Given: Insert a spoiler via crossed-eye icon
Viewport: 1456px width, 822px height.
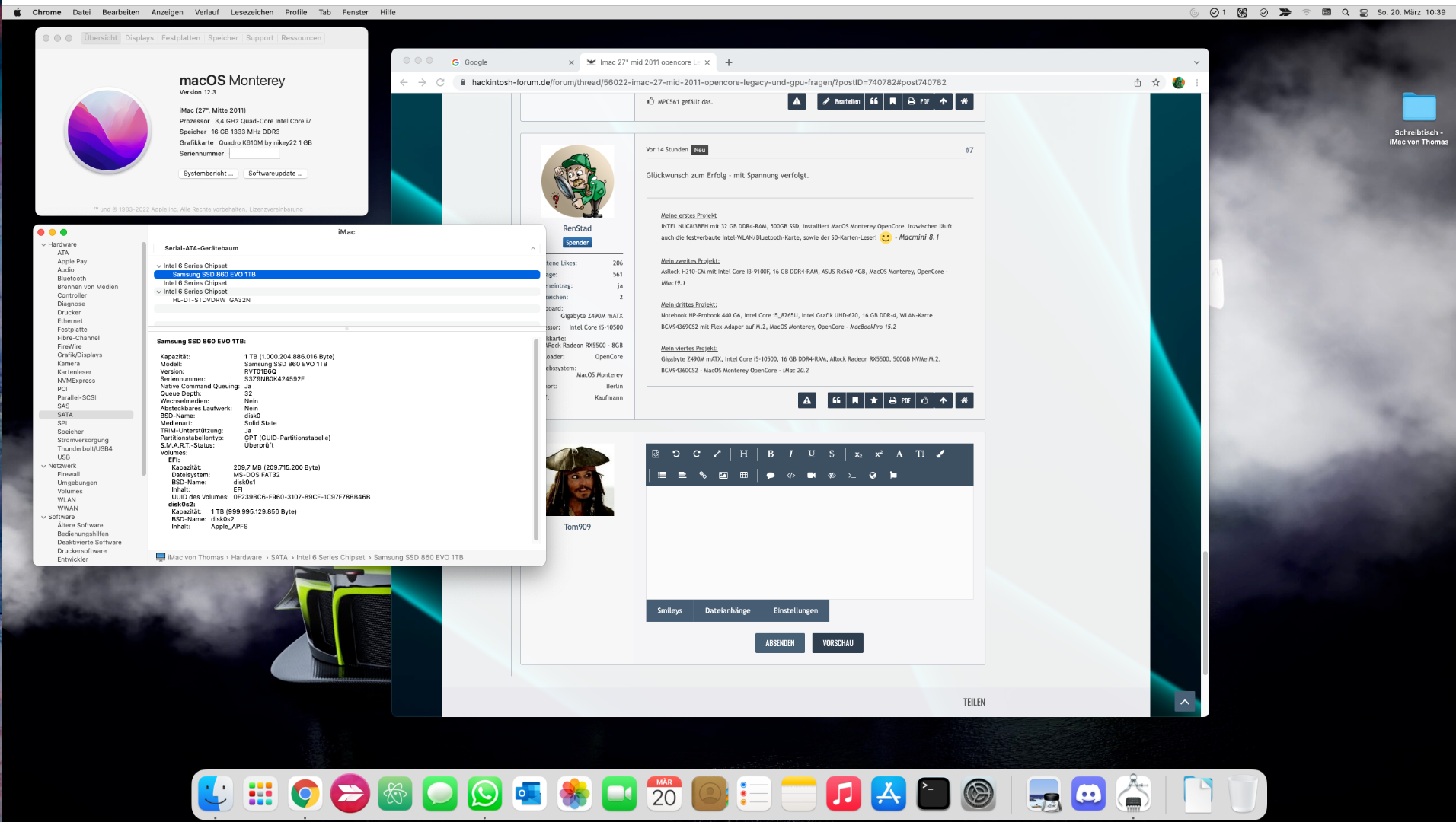Looking at the screenshot, I should point(832,476).
